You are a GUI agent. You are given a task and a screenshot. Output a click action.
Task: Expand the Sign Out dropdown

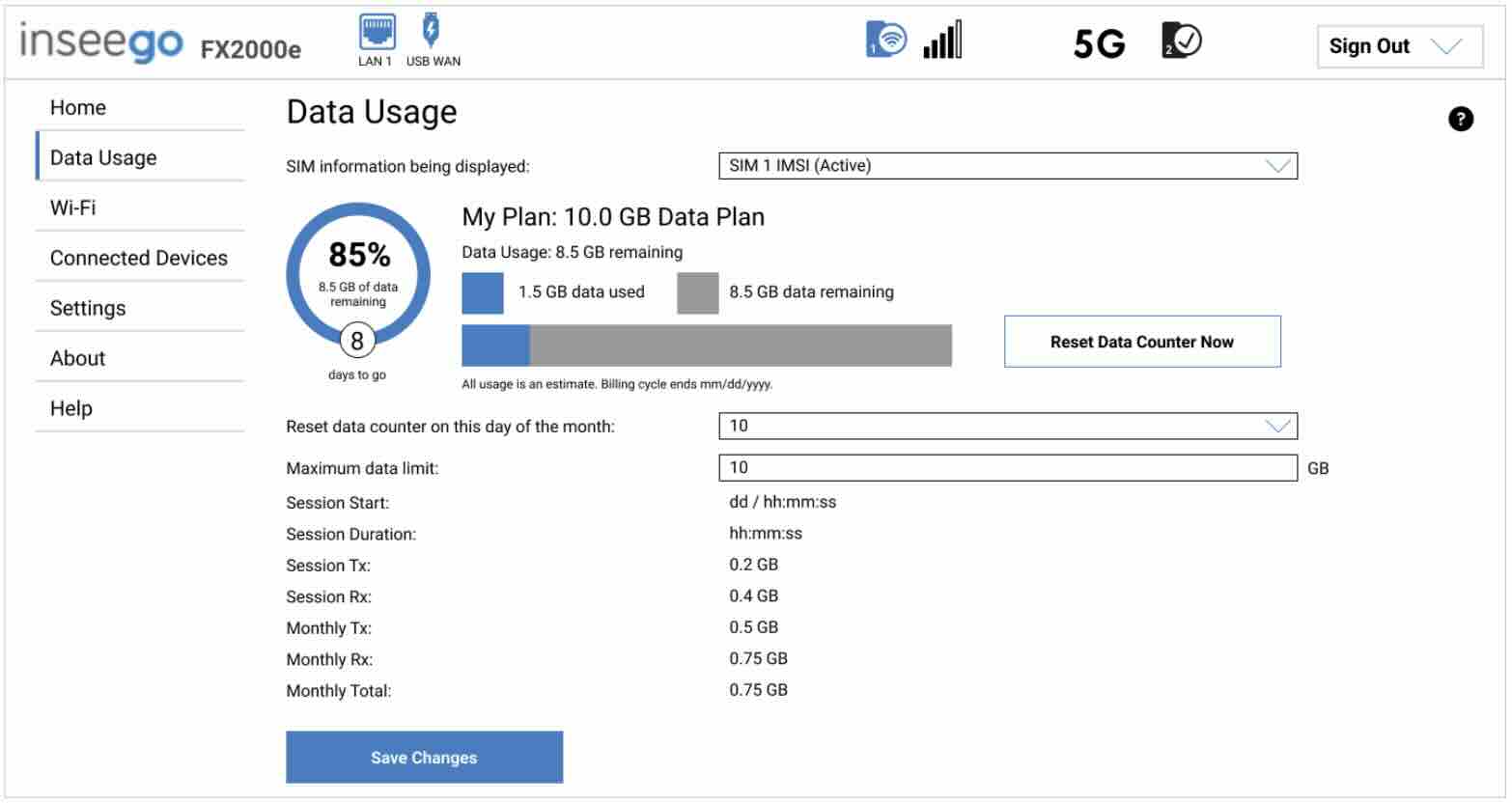1398,45
